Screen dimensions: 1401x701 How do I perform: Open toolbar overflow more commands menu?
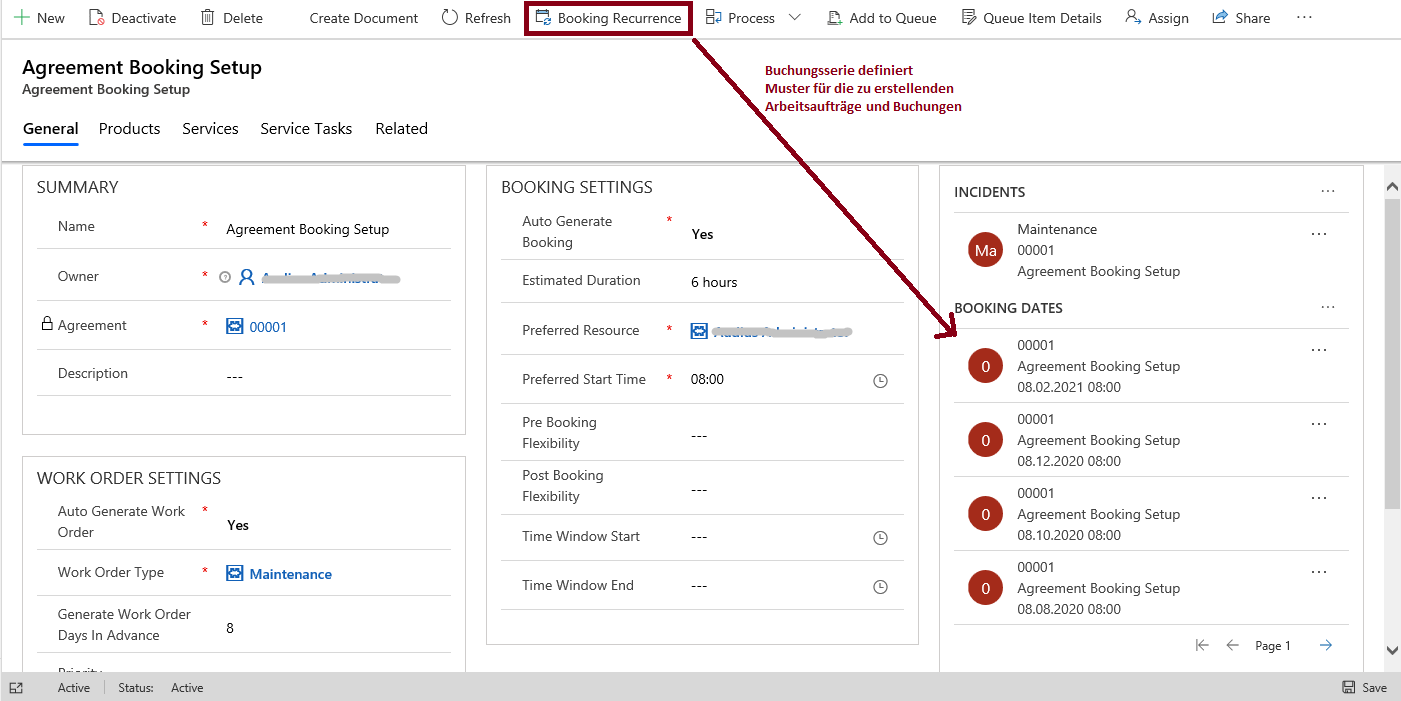click(x=1304, y=18)
